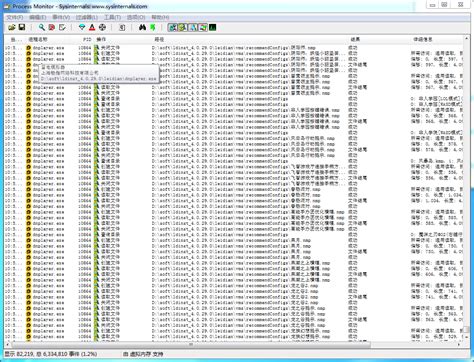Toggle autoscroll in the toolbar
This screenshot has height=362, width=474.
click(52, 27)
